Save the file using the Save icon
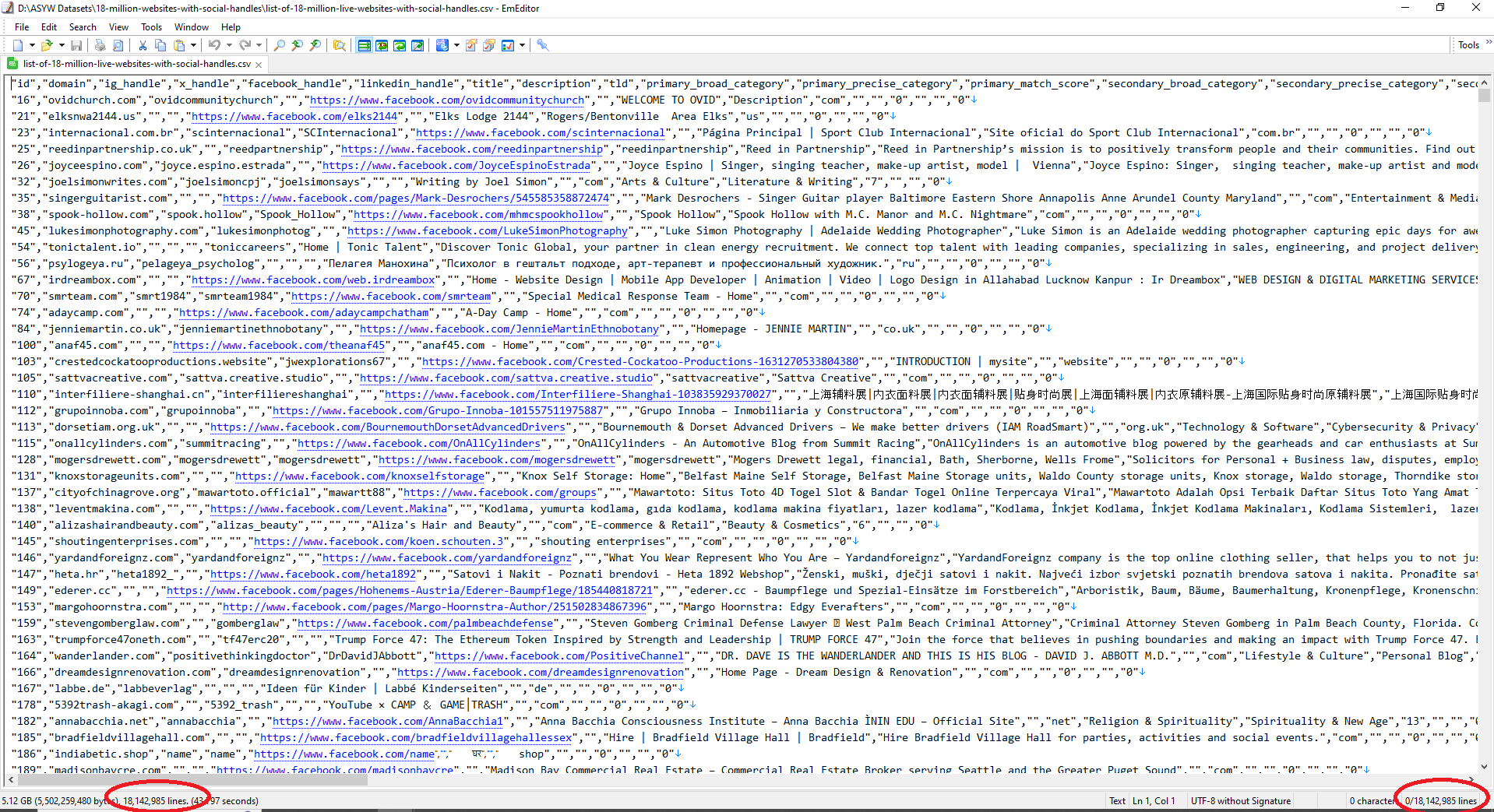The width and height of the screenshot is (1494, 812). pyautogui.click(x=76, y=44)
